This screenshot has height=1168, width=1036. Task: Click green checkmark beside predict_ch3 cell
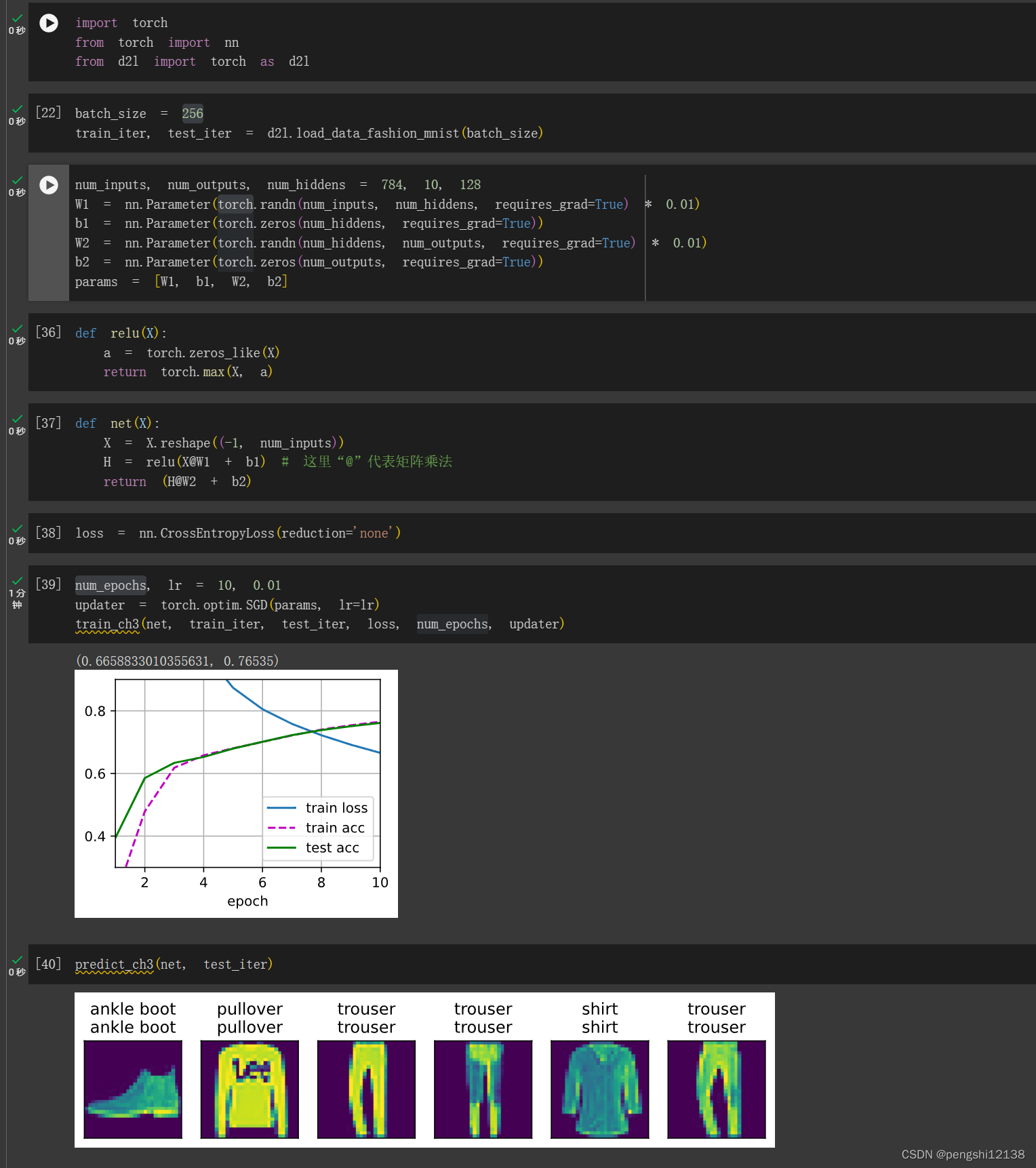[18, 960]
